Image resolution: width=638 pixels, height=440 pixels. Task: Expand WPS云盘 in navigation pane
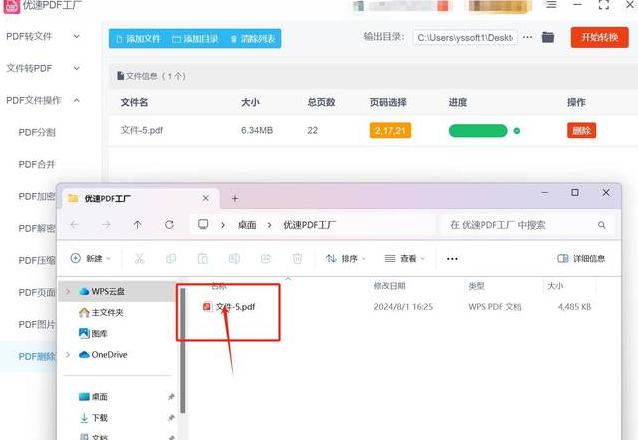[x=68, y=291]
